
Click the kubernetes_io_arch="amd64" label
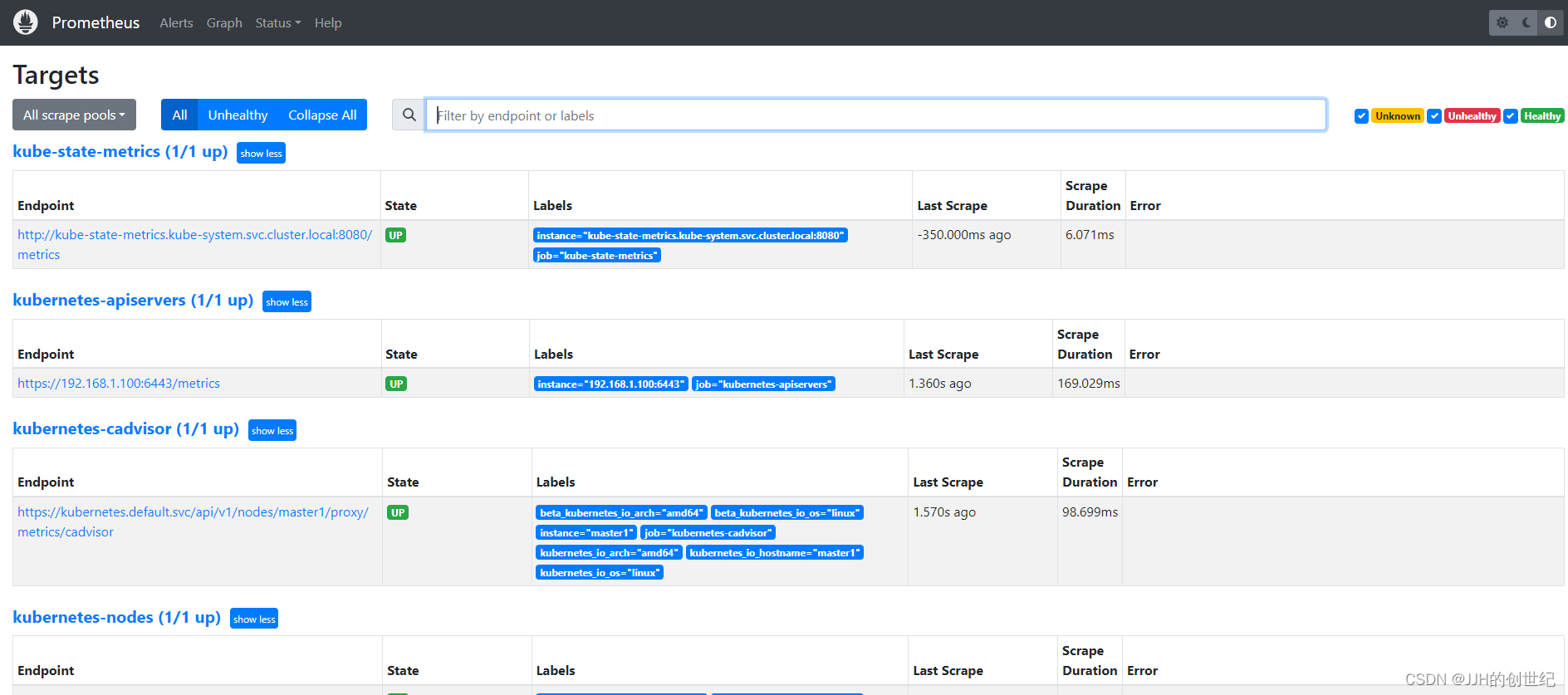pyautogui.click(x=609, y=552)
